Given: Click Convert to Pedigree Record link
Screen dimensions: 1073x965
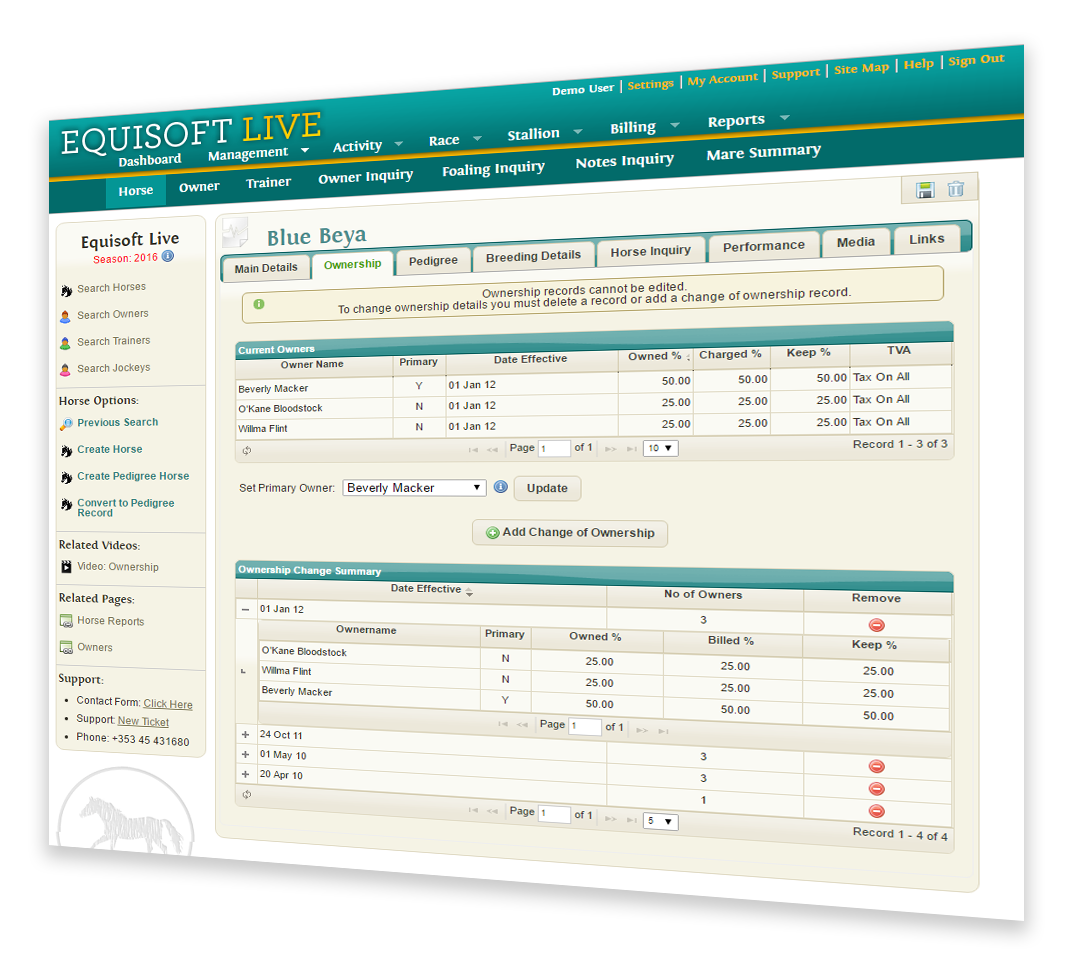Looking at the screenshot, I should (126, 507).
